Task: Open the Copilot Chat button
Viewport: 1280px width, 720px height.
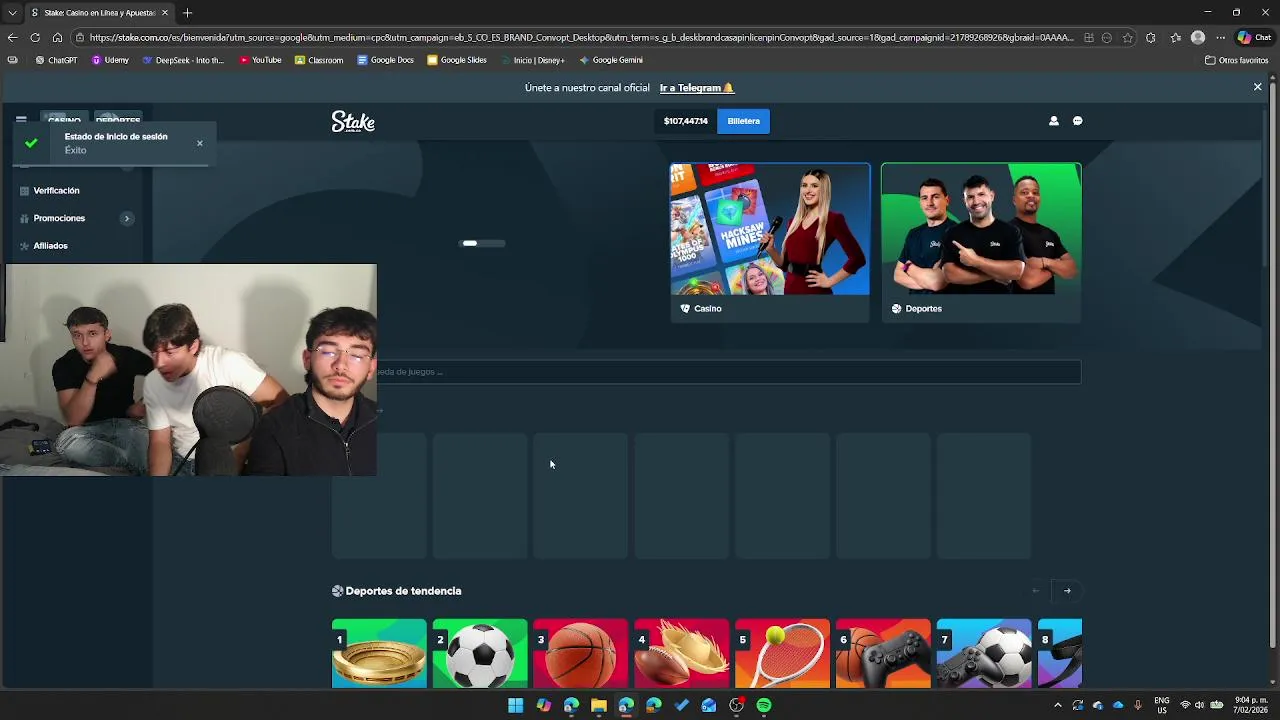Action: [1254, 37]
